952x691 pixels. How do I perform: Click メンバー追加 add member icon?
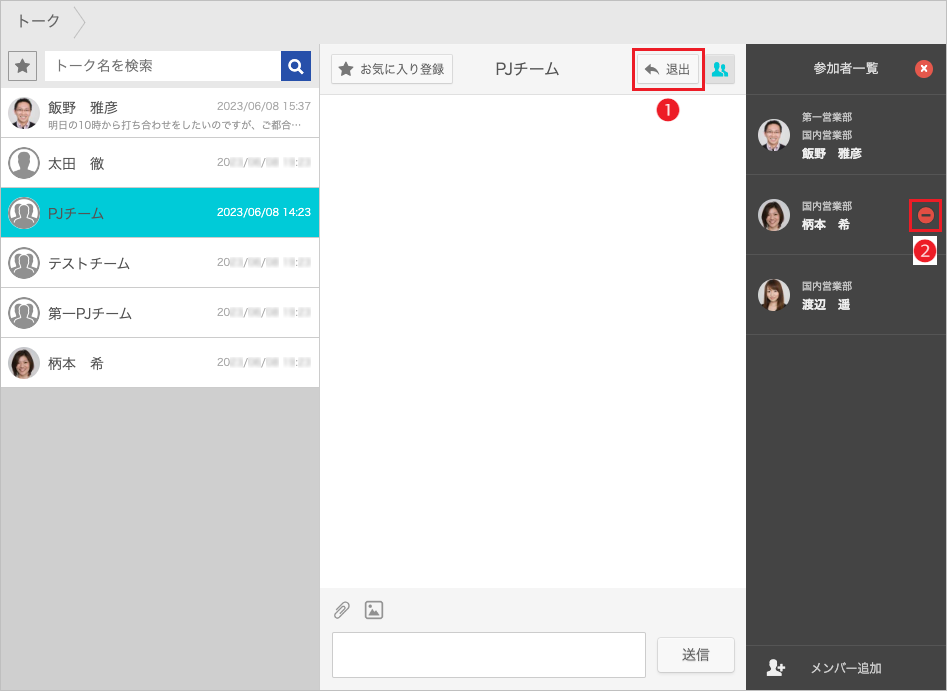775,668
